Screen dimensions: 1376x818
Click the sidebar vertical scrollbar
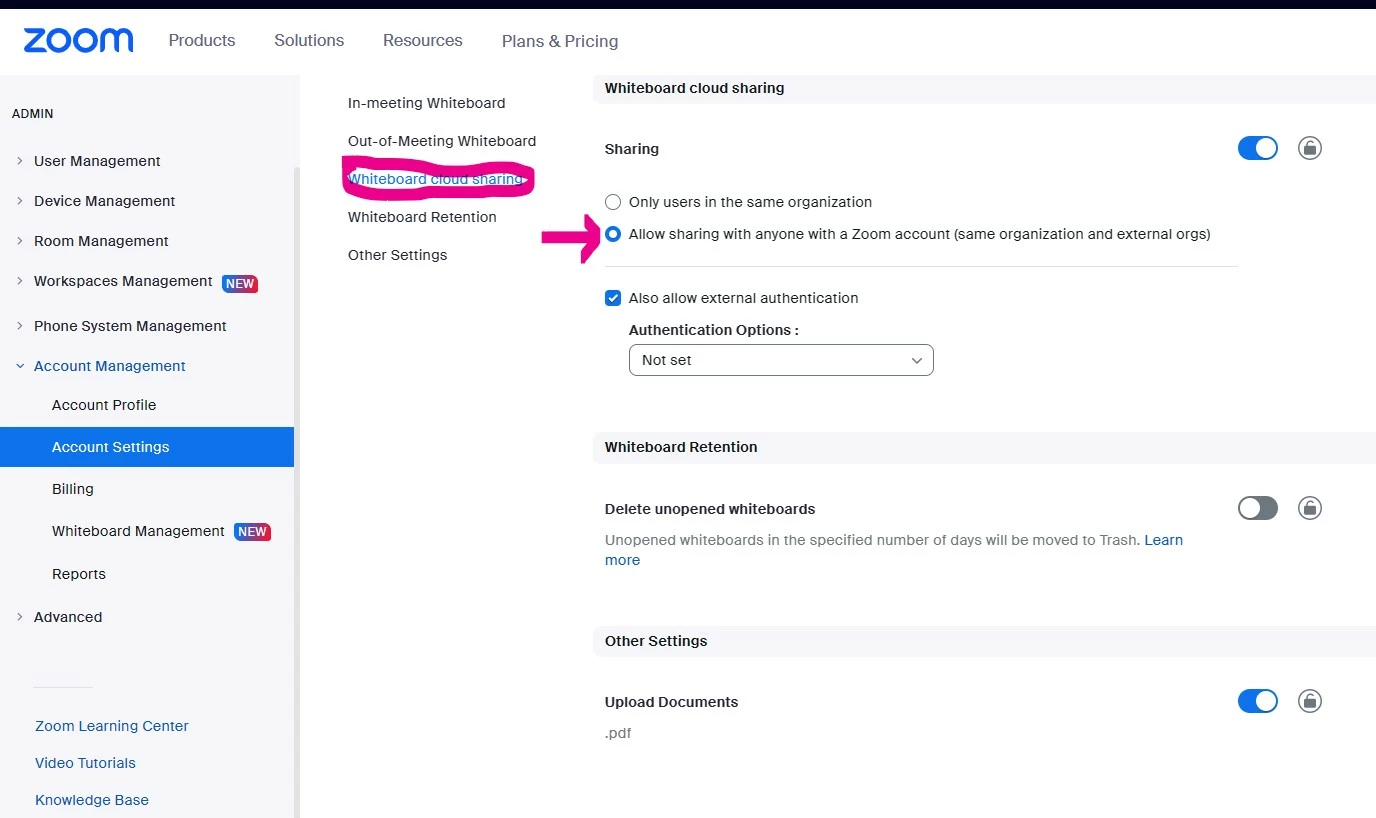pos(296,490)
